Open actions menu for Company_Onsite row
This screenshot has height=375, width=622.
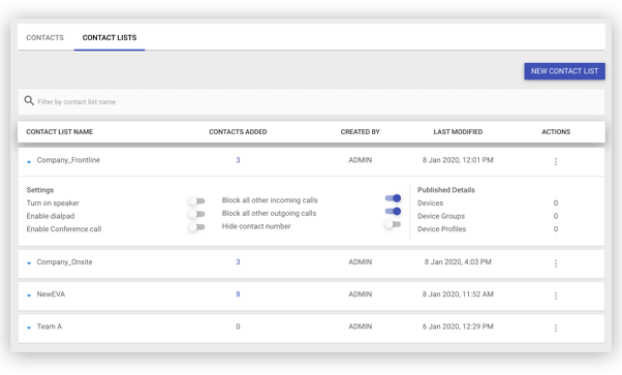(555, 263)
